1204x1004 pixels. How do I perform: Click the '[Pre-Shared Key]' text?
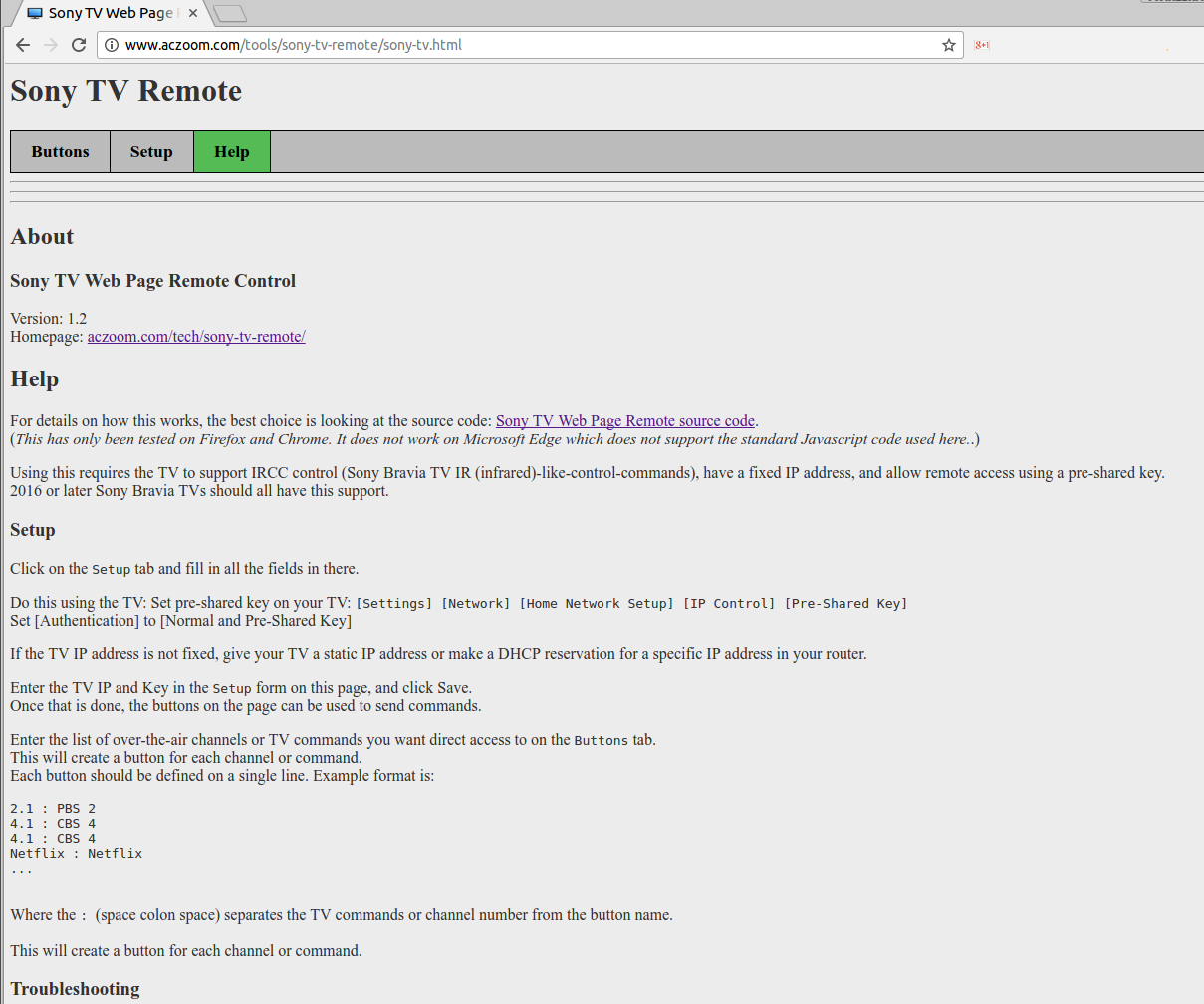845,603
